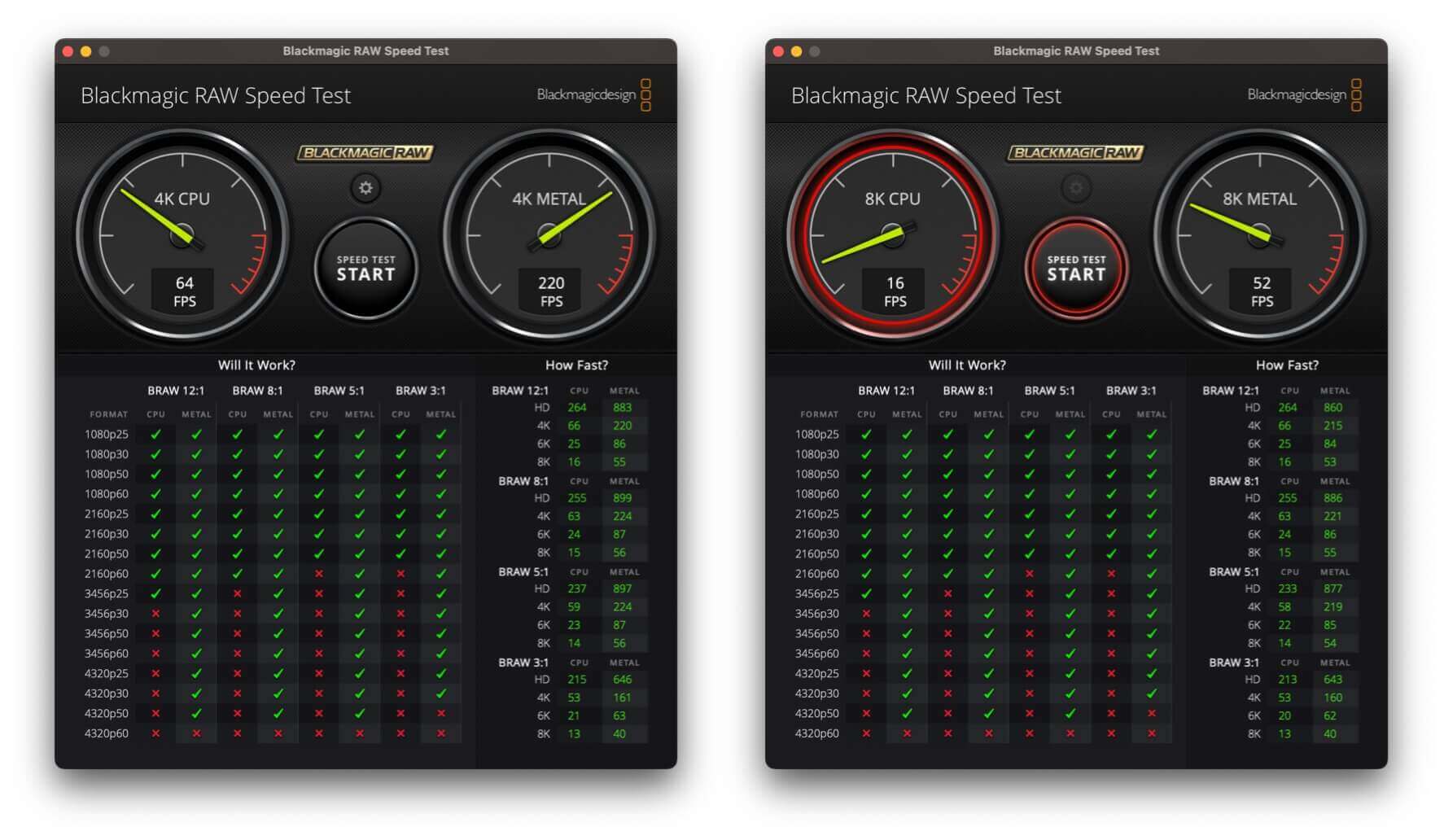Image resolution: width=1444 pixels, height=840 pixels.
Task: Click BLACKMAGIC RAW badge in right window
Action: point(1076,153)
